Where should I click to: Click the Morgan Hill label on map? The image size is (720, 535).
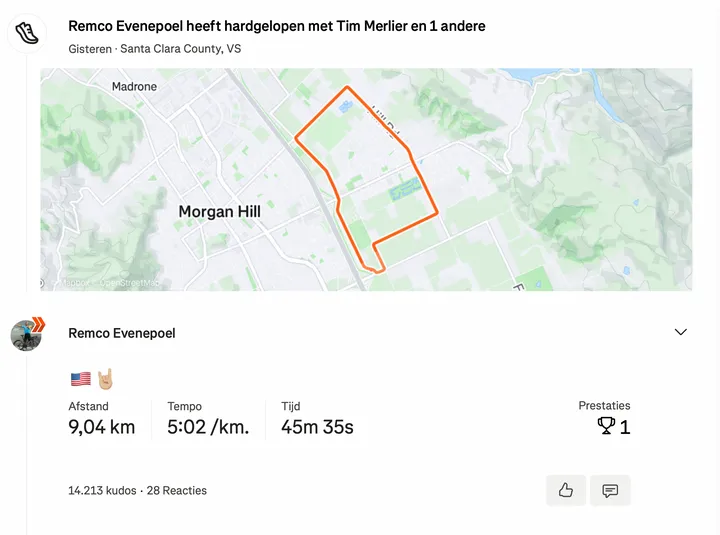coord(219,212)
